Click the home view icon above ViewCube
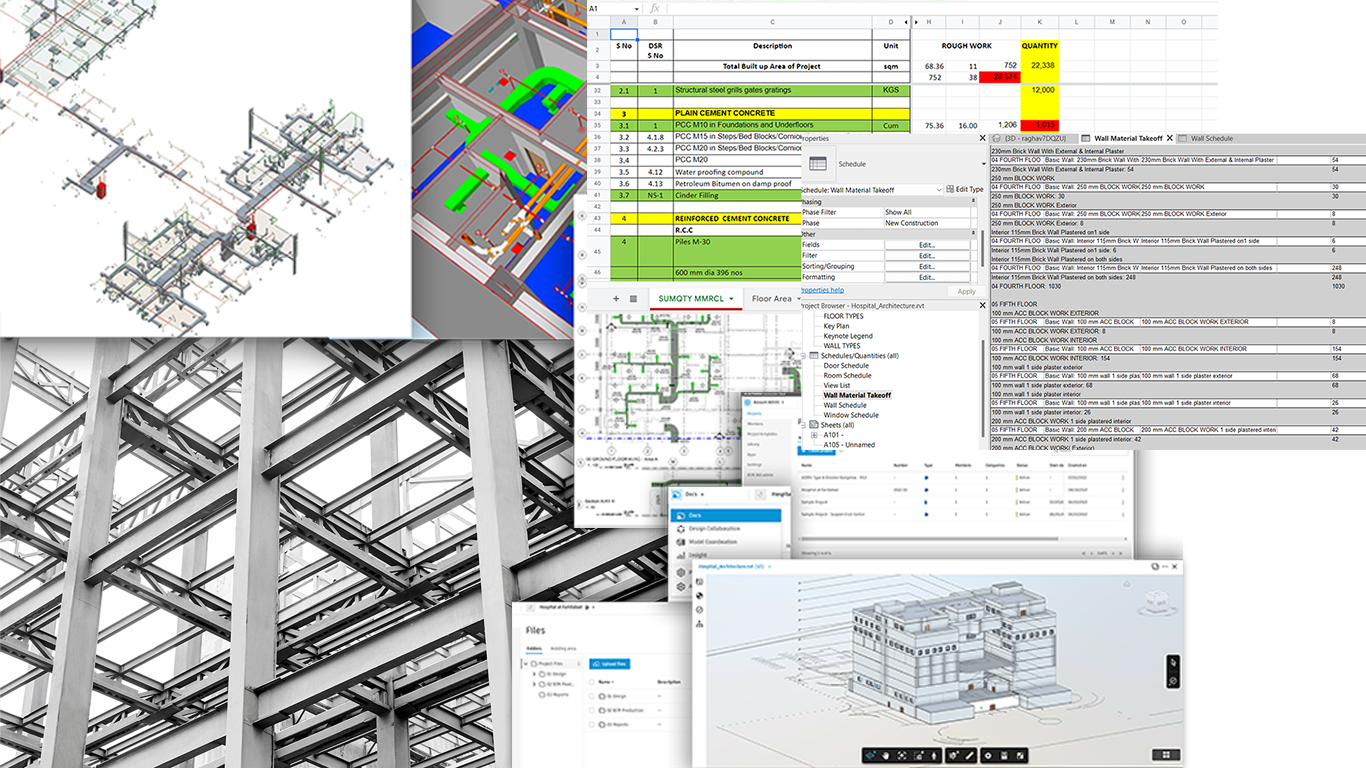Viewport: 1366px width, 768px height. [x=1127, y=584]
